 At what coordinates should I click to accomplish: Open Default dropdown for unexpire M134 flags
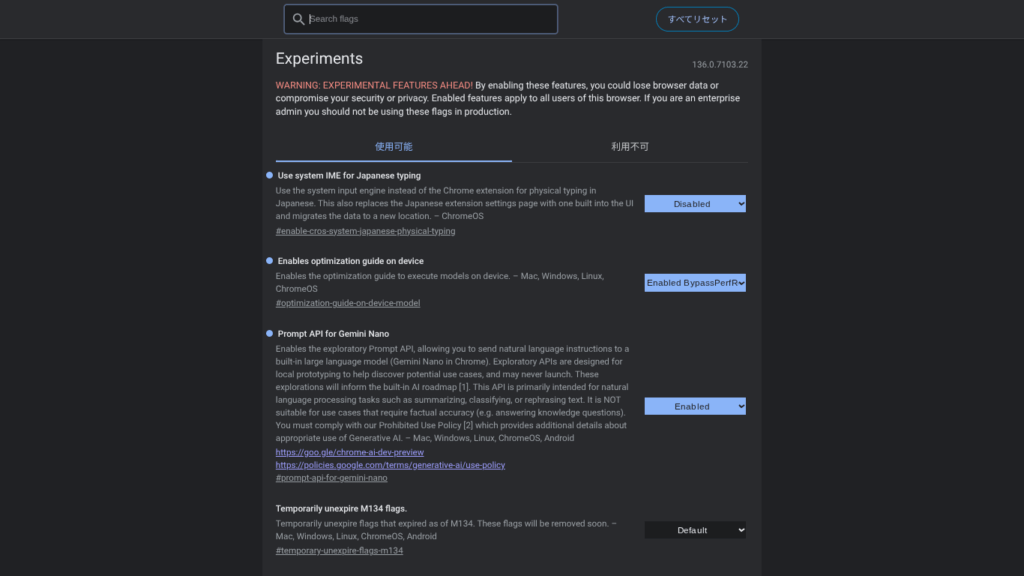695,530
